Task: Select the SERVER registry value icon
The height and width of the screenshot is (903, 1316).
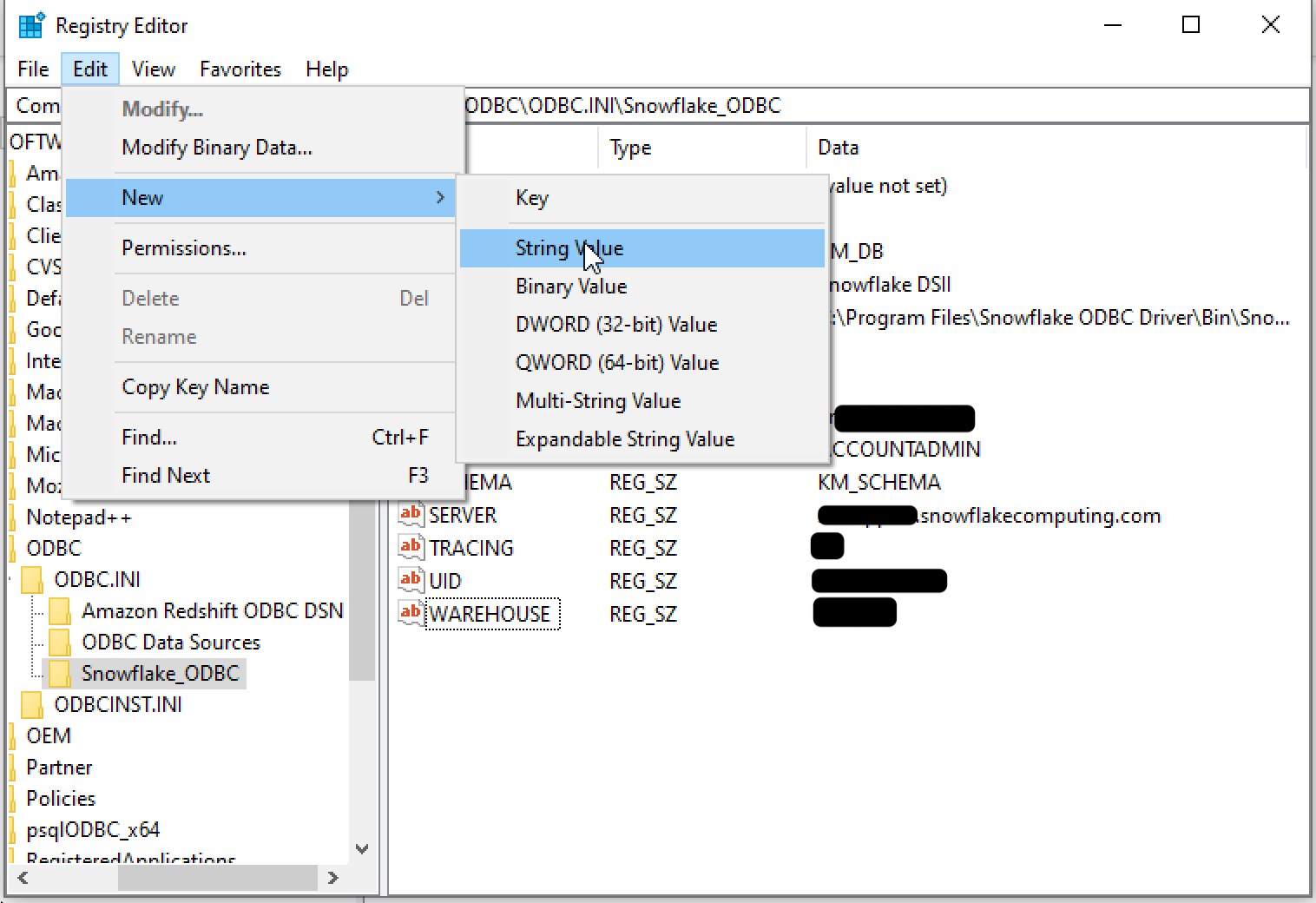Action: click(410, 514)
